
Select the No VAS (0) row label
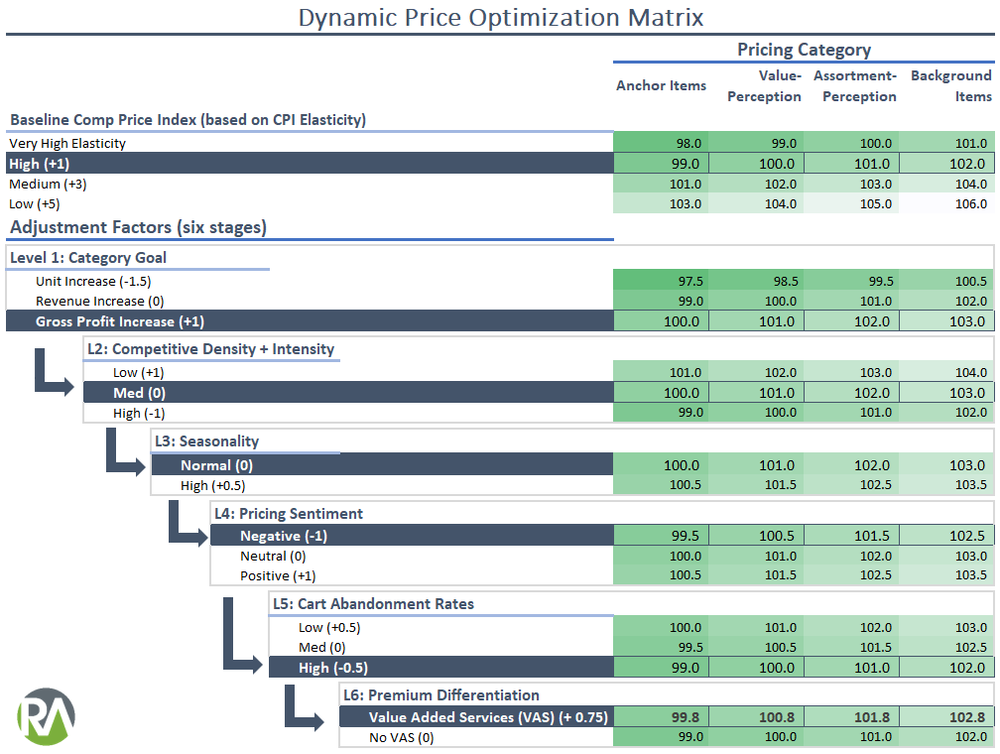[402, 738]
